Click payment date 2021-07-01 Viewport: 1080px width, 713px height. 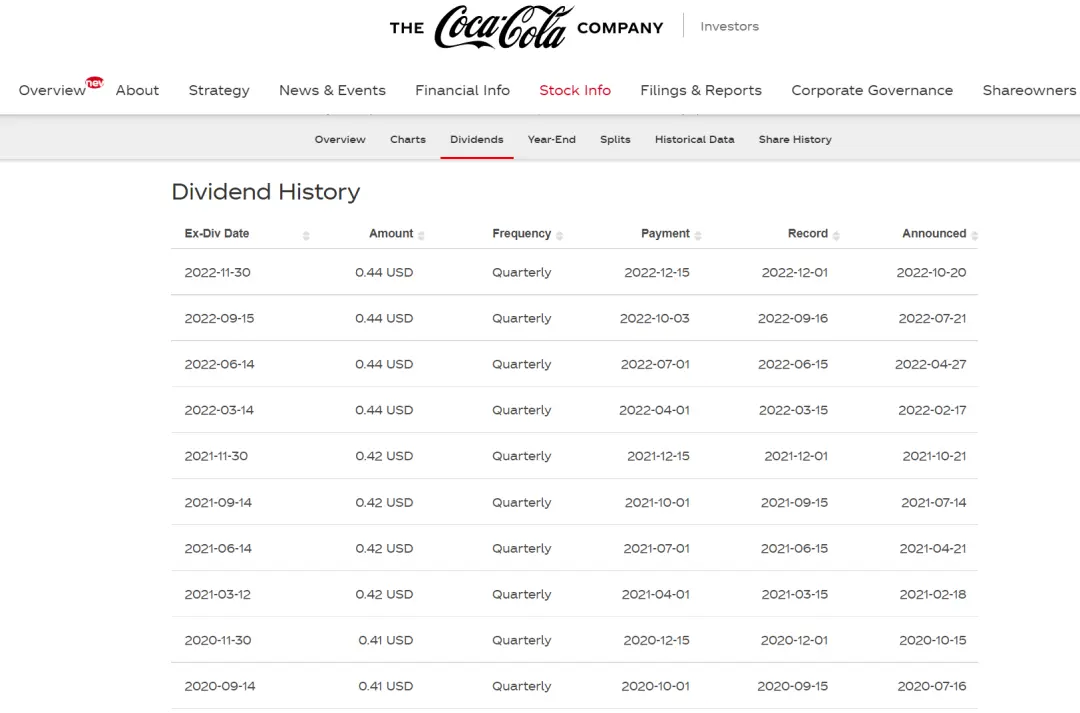(x=656, y=548)
